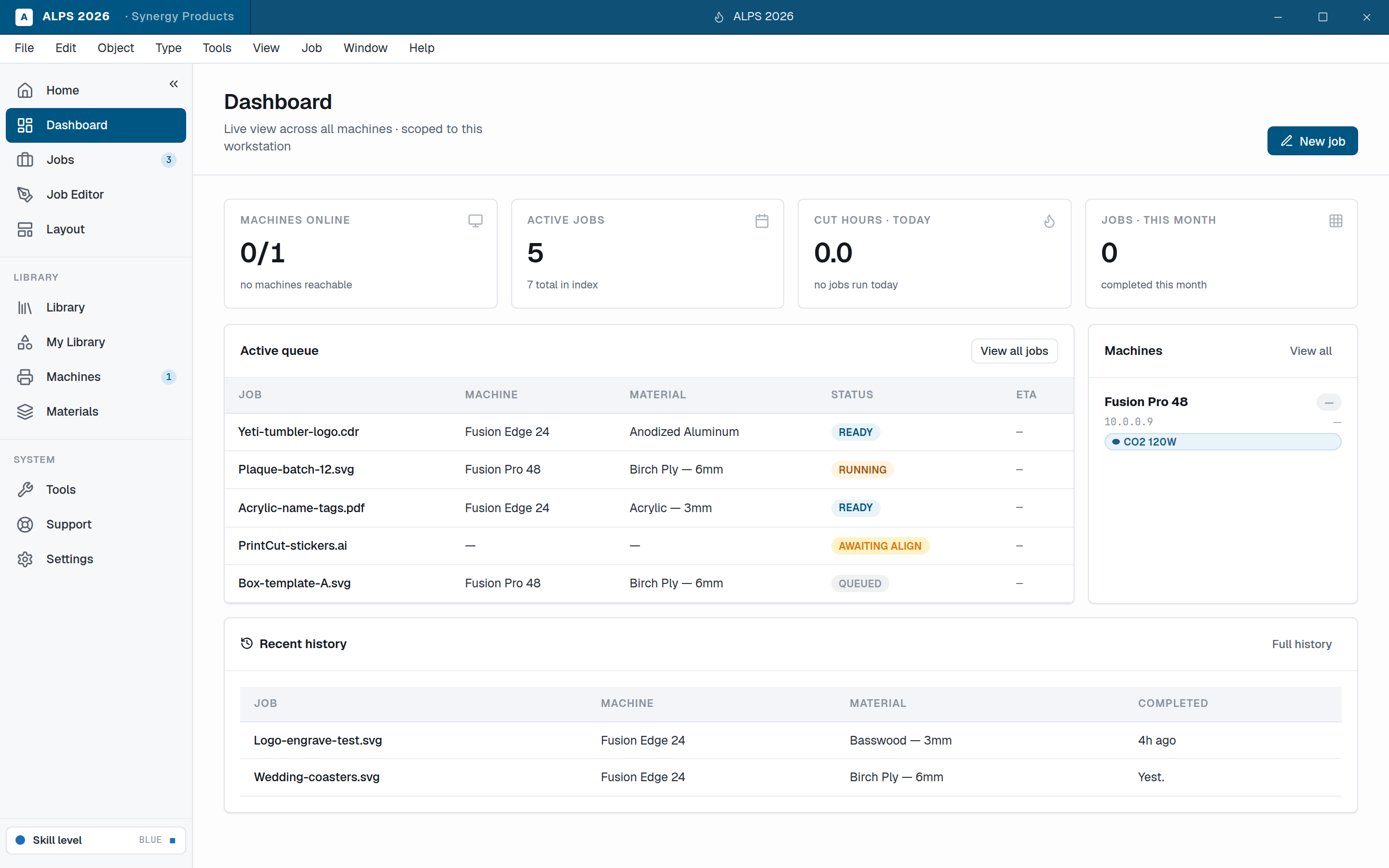Screen dimensions: 1389x868
Task: Open Support lifebuoy icon
Action: tap(25, 524)
